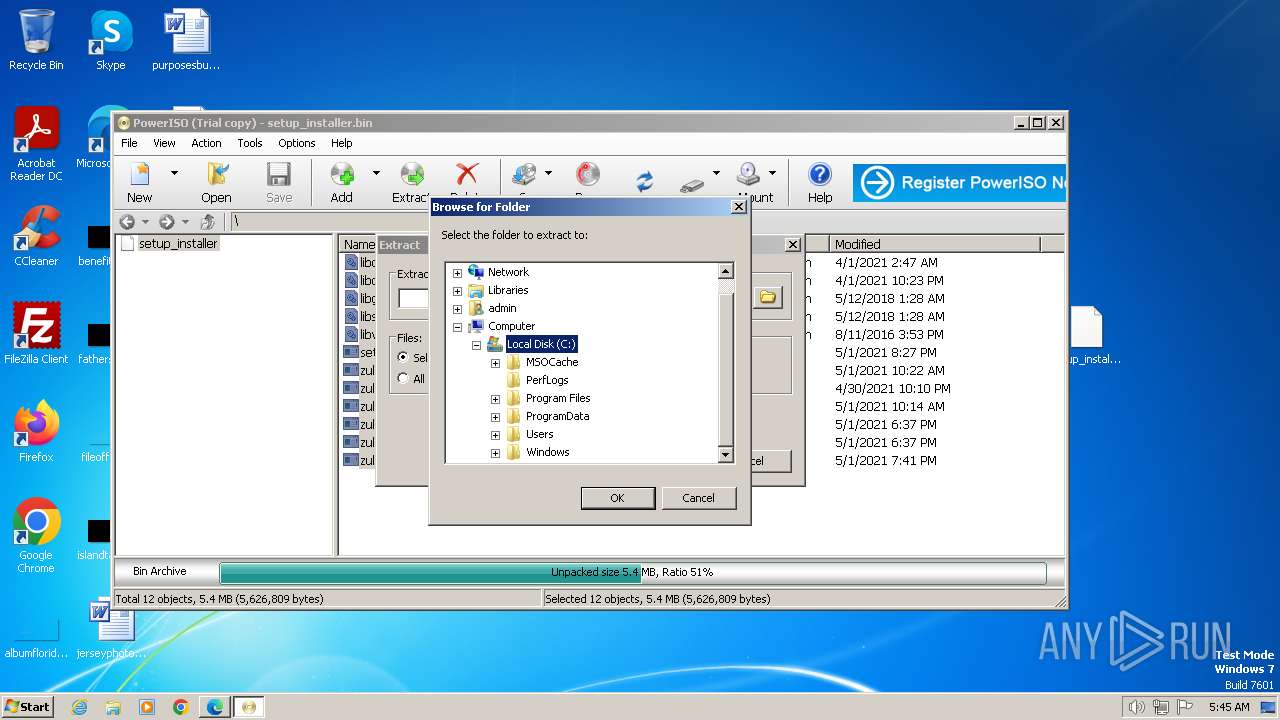The width and height of the screenshot is (1280, 720).
Task: Select the 'All files' radio button
Action: (x=403, y=378)
